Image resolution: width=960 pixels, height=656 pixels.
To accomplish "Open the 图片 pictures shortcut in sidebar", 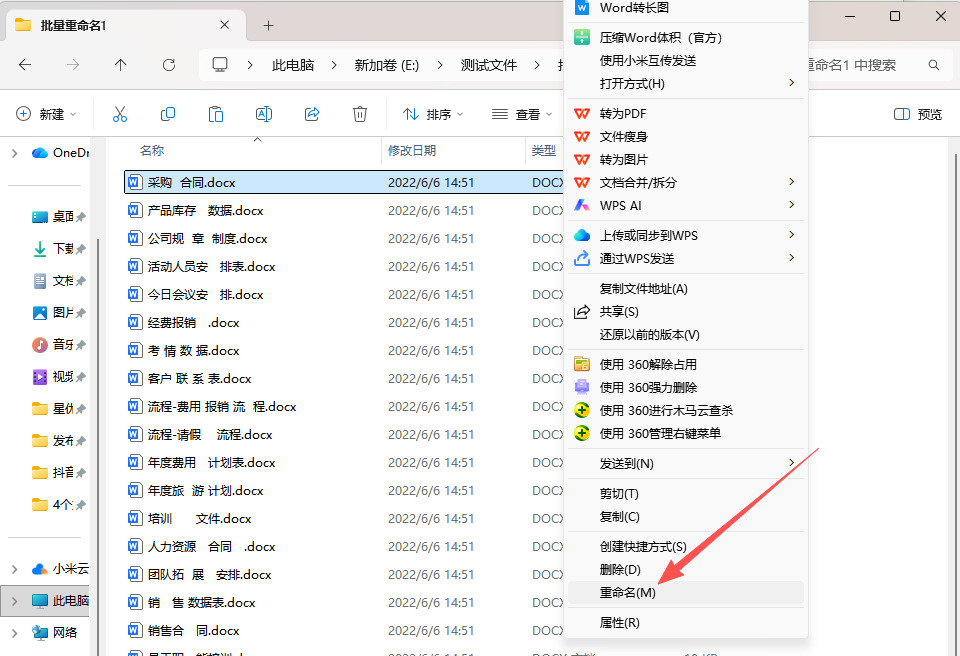I will (59, 312).
